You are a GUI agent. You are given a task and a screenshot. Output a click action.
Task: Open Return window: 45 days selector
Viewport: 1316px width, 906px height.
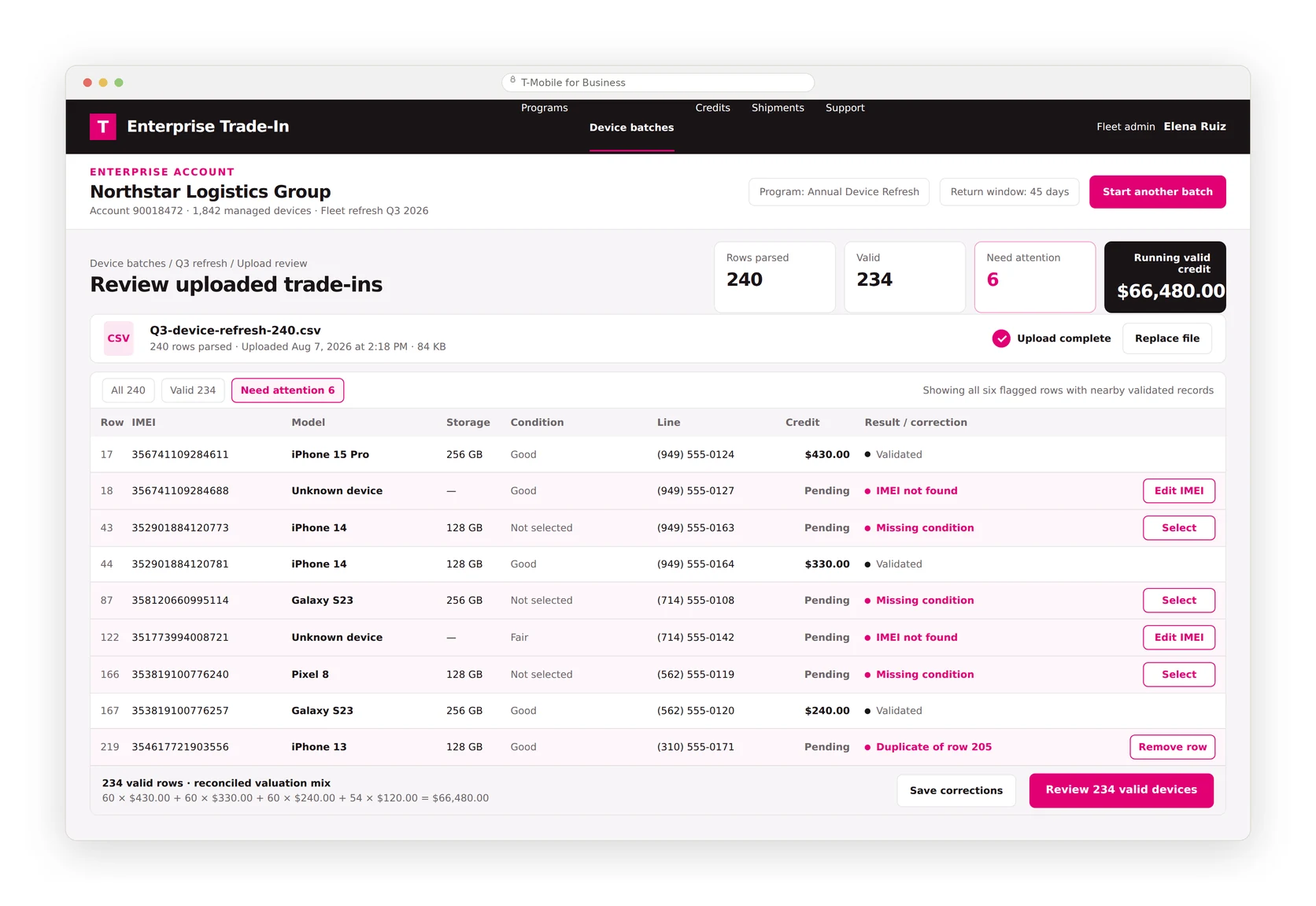point(1010,192)
